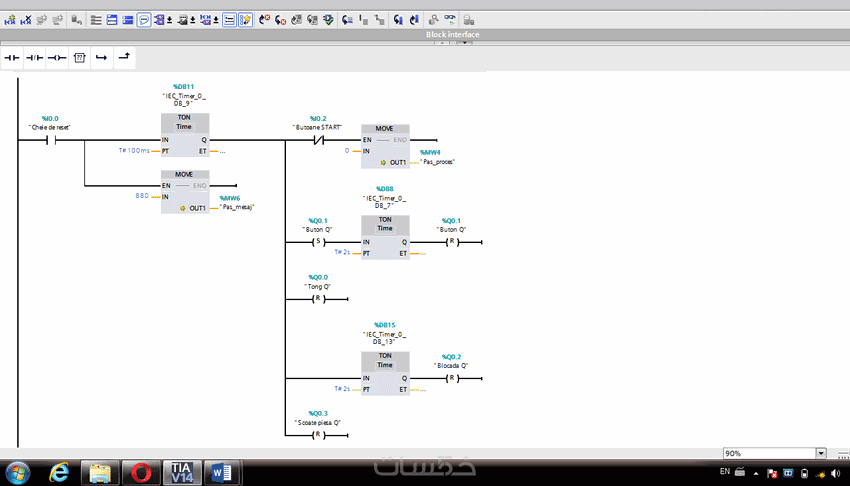This screenshot has height=486, width=850.
Task: Select the "Buton Q" set coil
Action: click(318, 242)
